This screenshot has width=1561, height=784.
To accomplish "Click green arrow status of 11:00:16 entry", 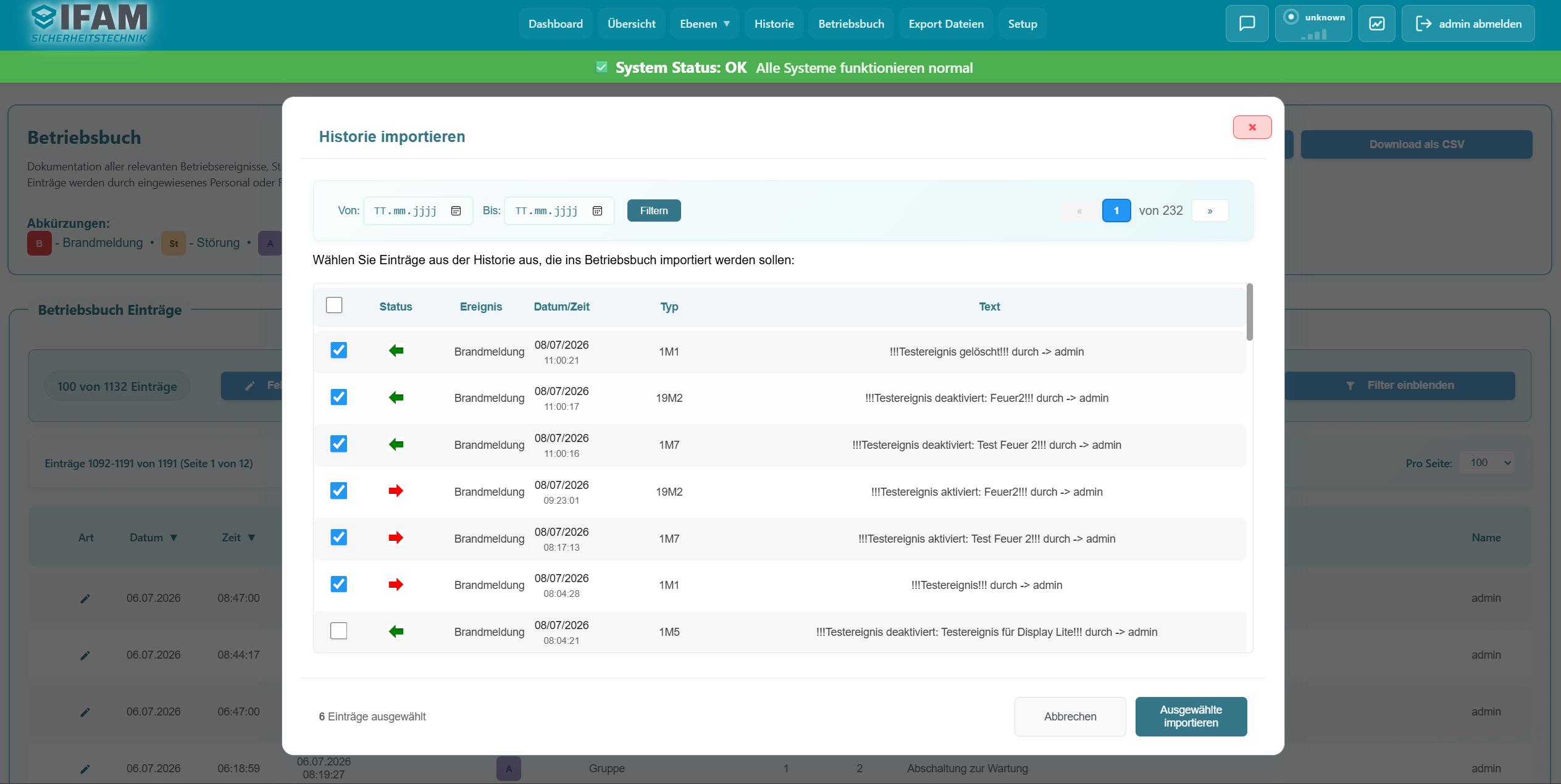I will pyautogui.click(x=396, y=444).
